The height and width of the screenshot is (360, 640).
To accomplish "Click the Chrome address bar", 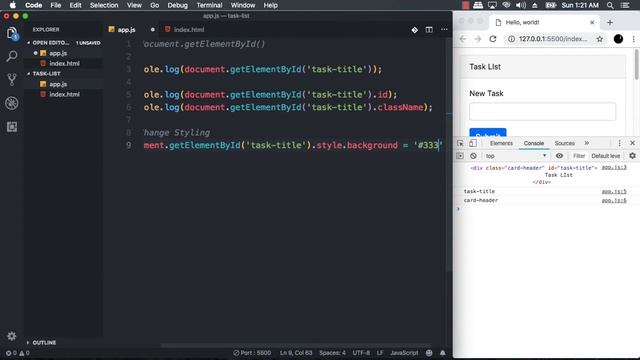I will pos(553,39).
